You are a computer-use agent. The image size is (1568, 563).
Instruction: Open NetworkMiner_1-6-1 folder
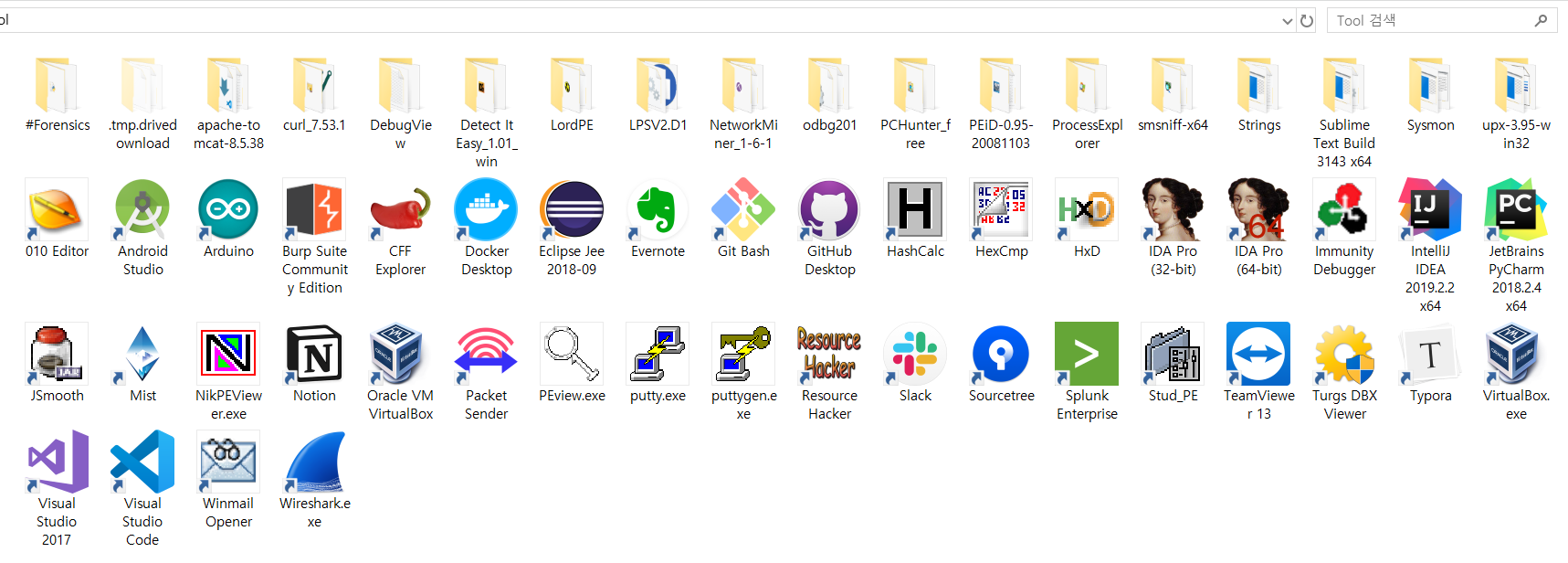[x=743, y=84]
